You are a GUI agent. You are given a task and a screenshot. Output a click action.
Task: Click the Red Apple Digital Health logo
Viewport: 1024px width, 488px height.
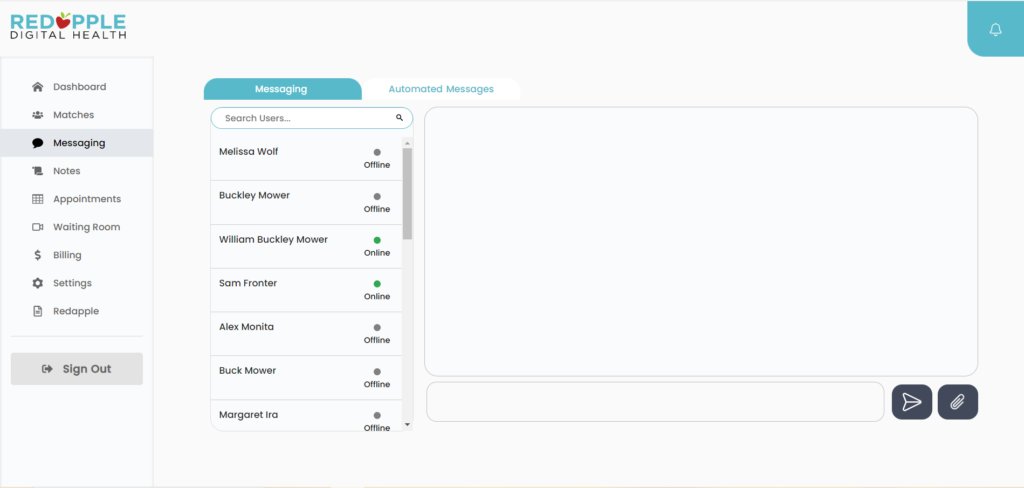(68, 26)
